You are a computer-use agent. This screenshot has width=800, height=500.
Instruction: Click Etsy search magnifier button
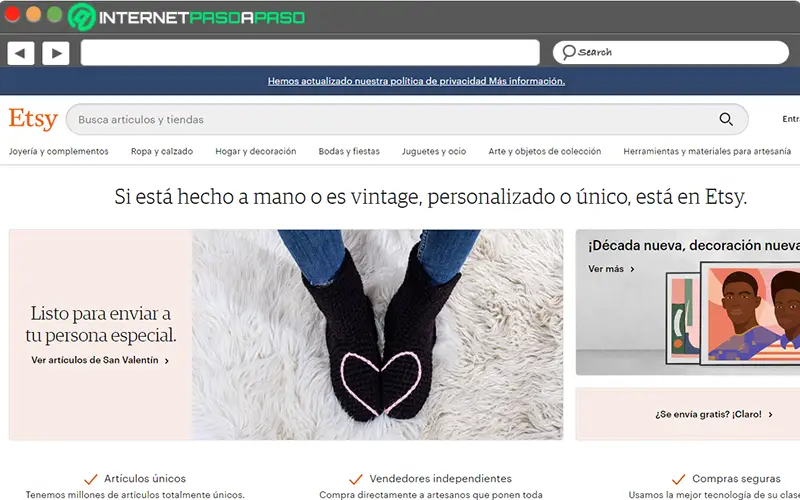[726, 119]
